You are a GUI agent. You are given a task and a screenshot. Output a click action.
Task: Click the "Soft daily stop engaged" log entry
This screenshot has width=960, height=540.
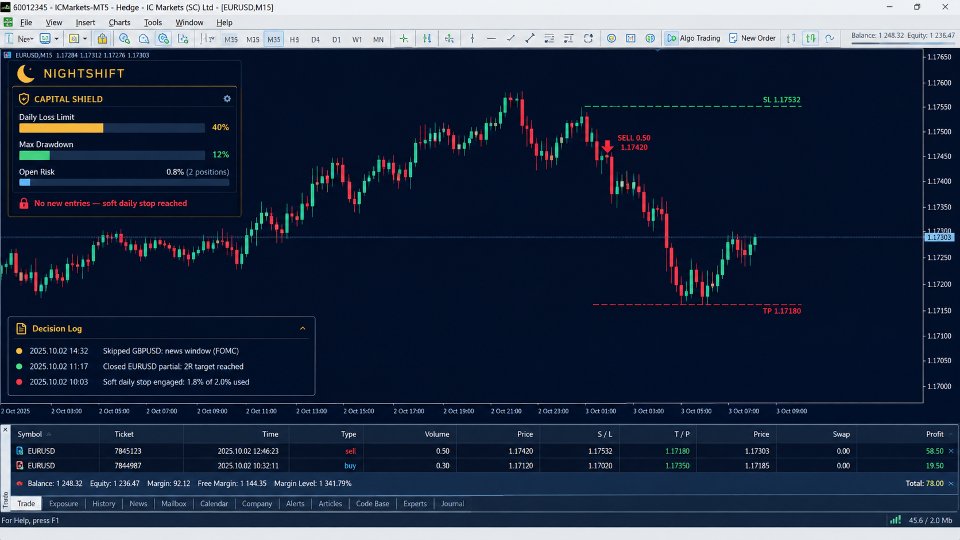(176, 382)
